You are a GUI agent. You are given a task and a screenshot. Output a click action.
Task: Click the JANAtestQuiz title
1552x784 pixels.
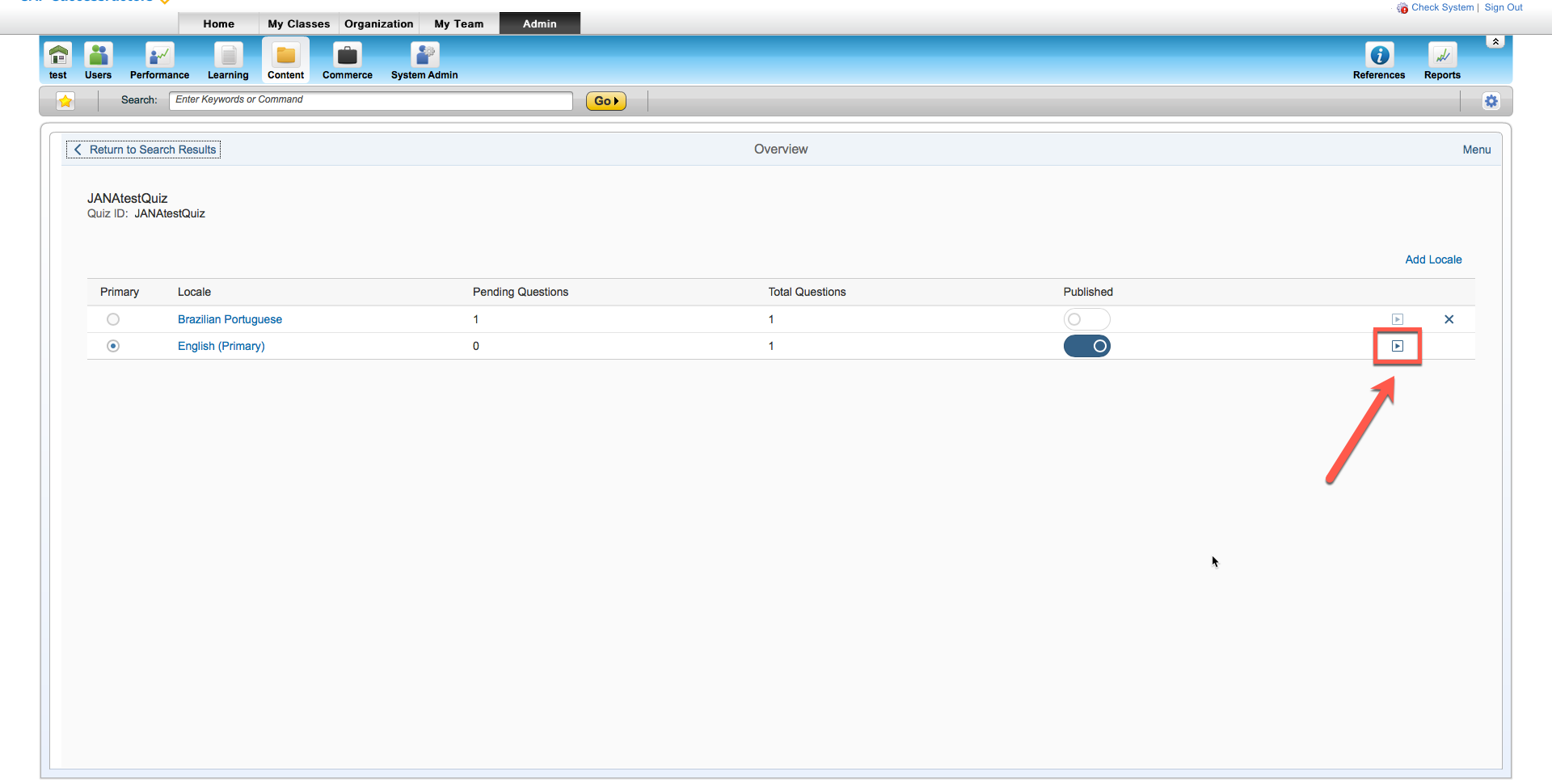(128, 198)
